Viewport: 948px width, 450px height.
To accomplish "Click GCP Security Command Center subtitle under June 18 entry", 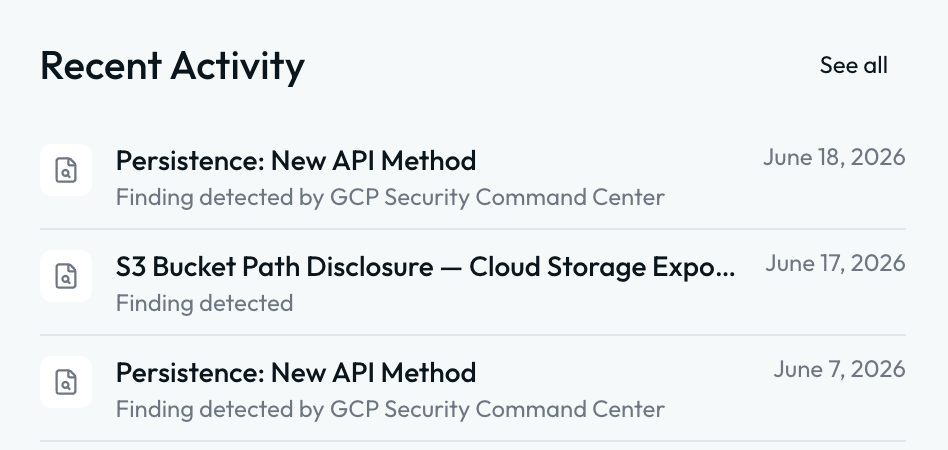I will (390, 197).
